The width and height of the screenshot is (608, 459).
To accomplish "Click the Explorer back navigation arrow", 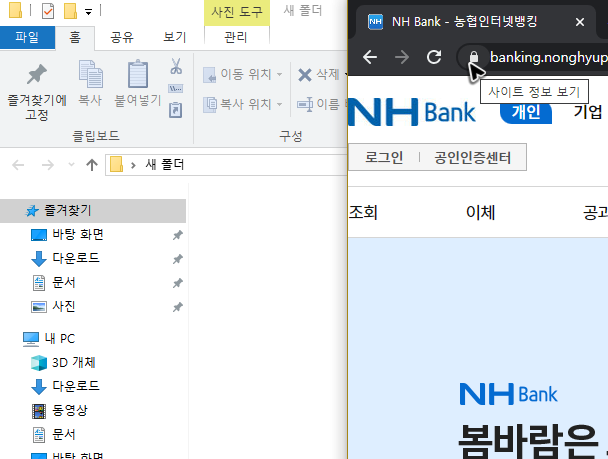I will (18, 165).
